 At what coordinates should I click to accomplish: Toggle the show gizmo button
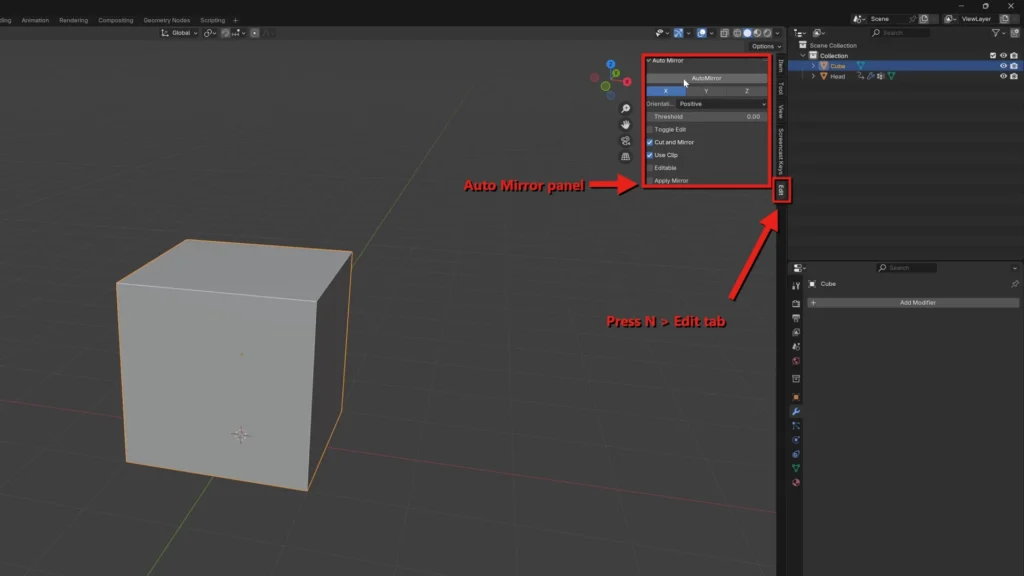click(679, 33)
